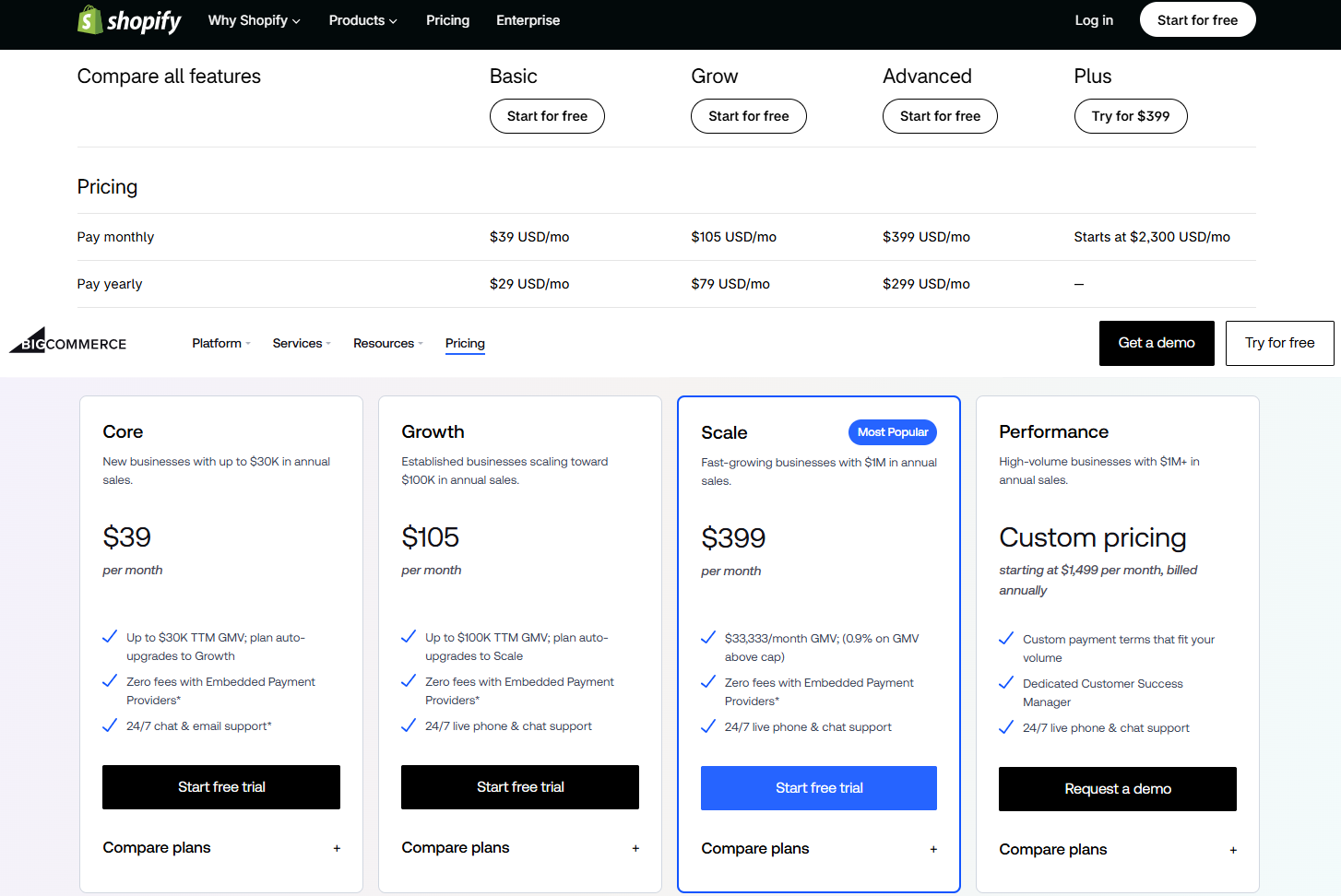Expand Compare plans under Core
Viewport: 1341px width, 896px height.
(221, 848)
